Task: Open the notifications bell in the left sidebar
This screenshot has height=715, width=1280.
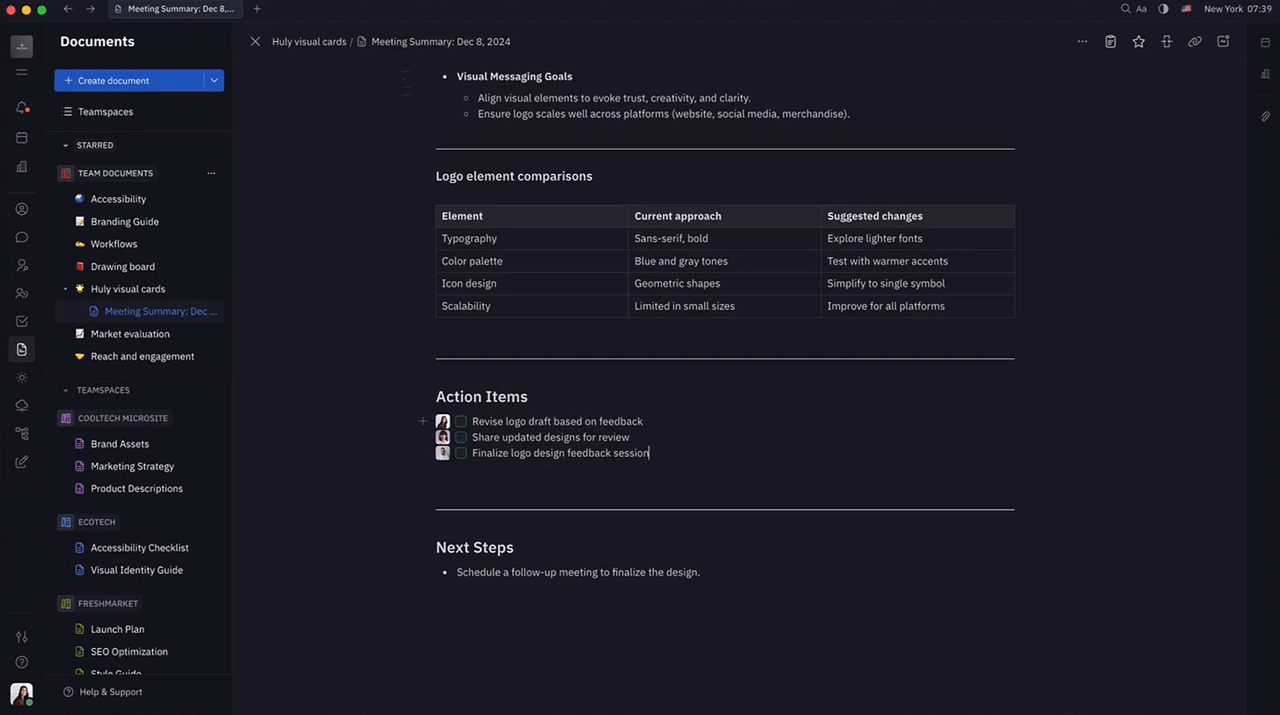Action: pyautogui.click(x=22, y=108)
